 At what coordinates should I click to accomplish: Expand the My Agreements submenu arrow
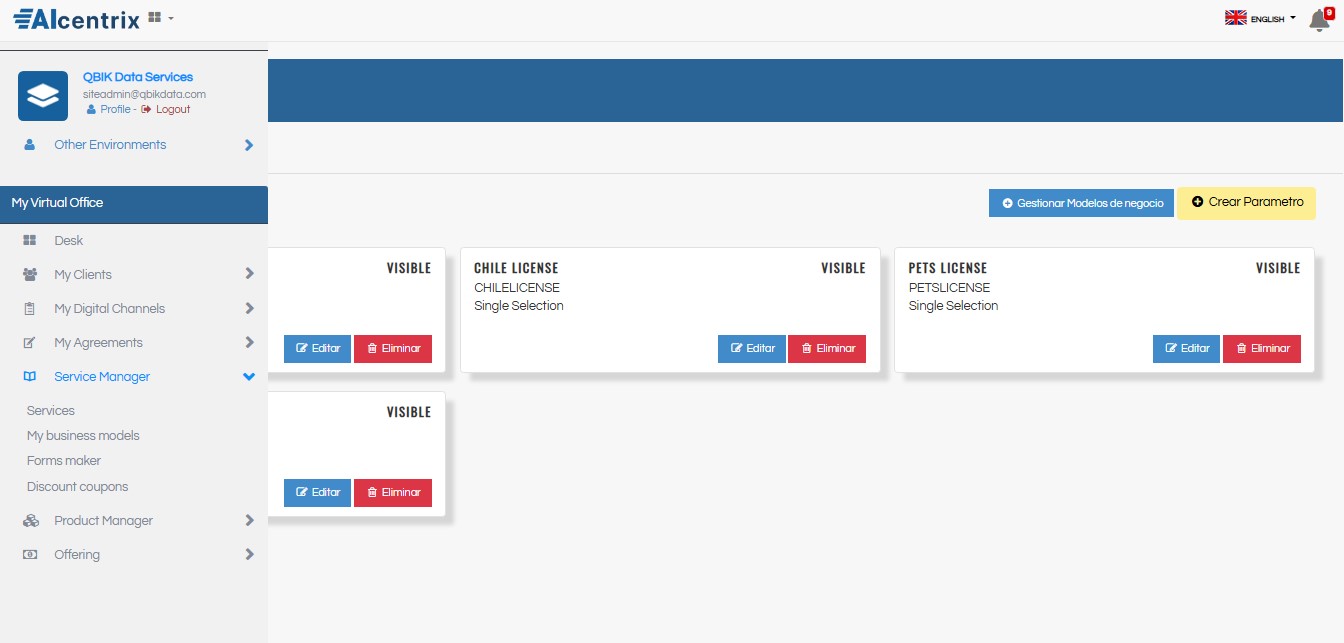pyautogui.click(x=248, y=343)
